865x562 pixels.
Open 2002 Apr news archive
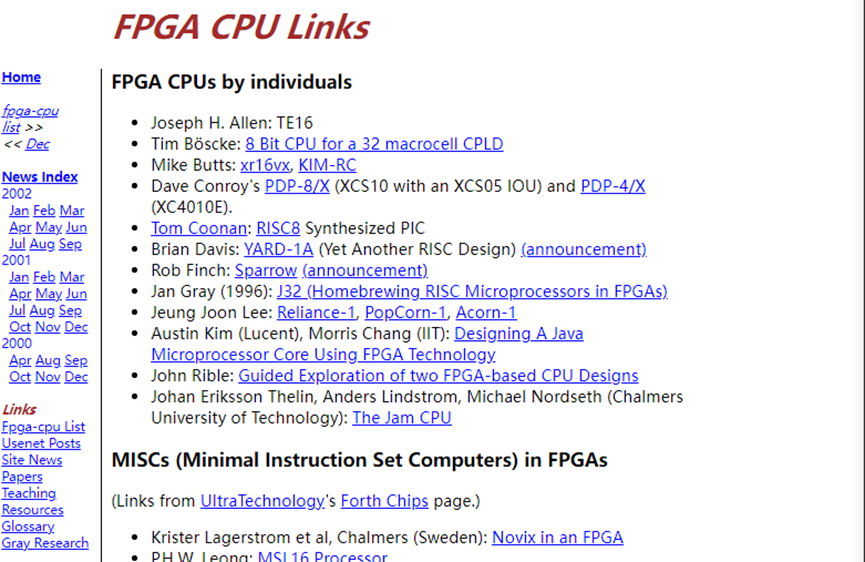click(20, 227)
